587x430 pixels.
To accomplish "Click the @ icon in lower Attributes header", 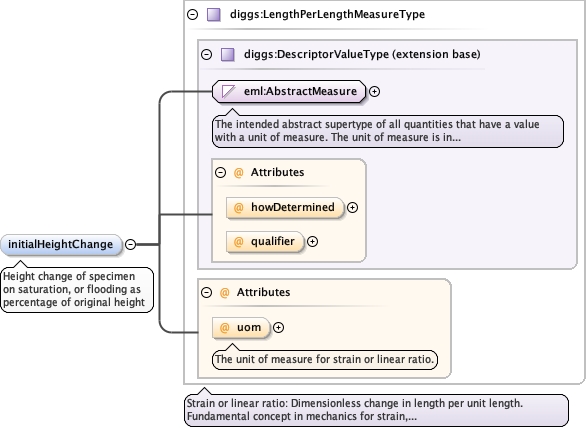I will pos(224,292).
